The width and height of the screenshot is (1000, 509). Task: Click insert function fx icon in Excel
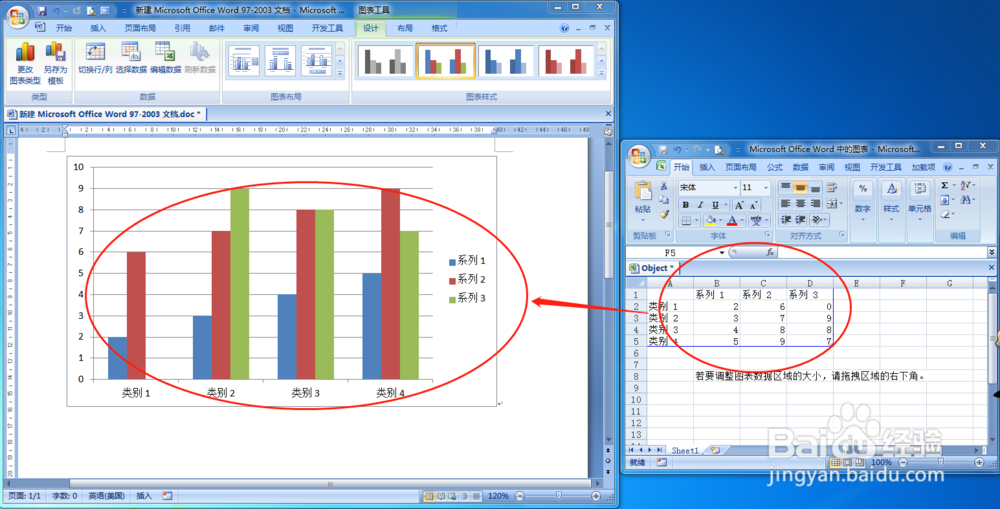click(x=770, y=253)
